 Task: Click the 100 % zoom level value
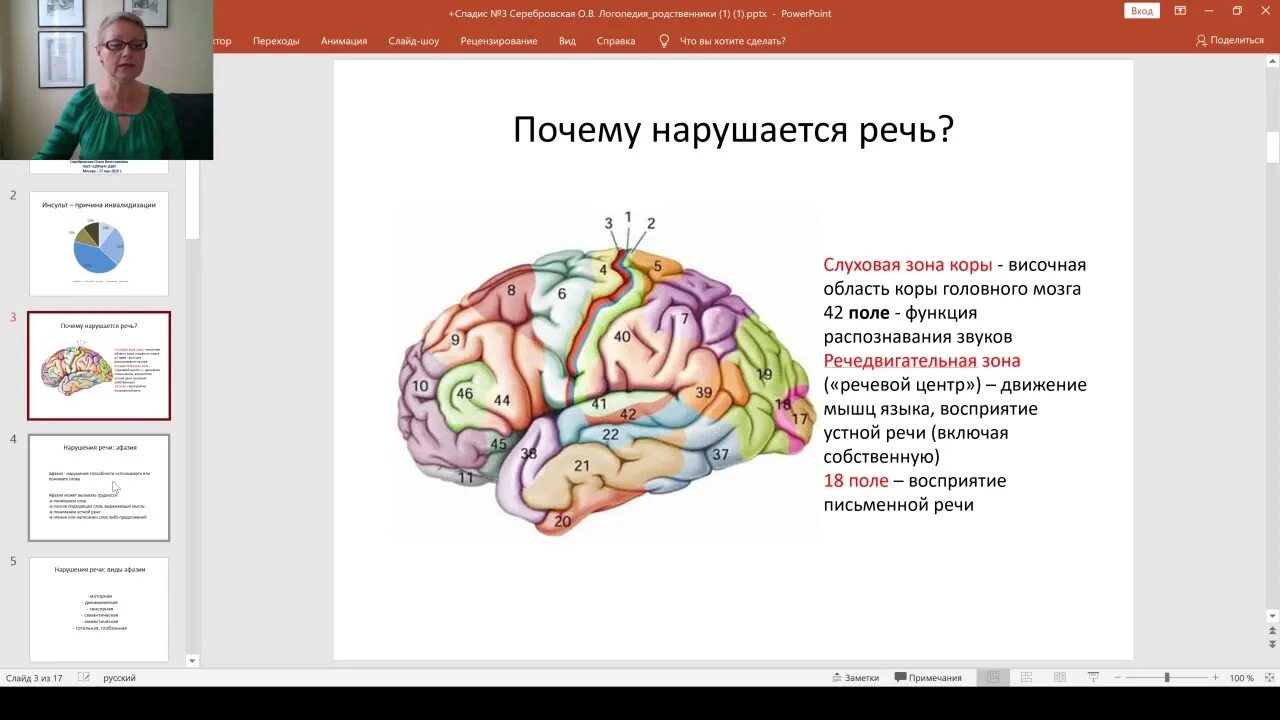(x=1242, y=677)
